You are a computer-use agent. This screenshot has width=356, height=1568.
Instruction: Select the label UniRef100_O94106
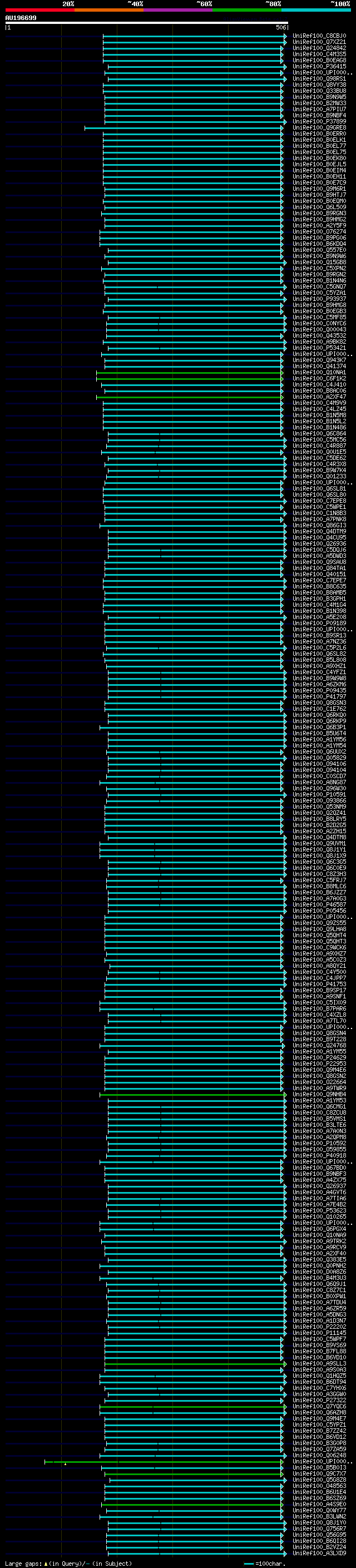(319, 764)
